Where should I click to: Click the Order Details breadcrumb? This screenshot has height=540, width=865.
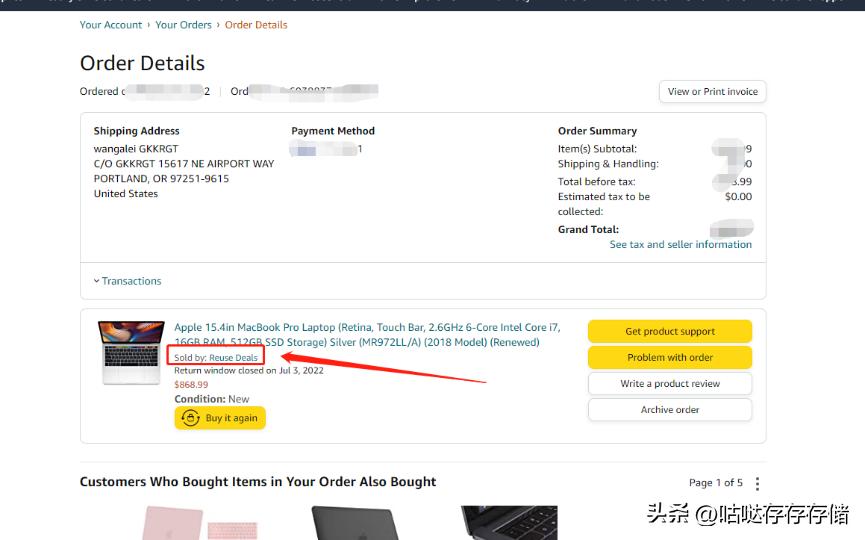pos(256,25)
